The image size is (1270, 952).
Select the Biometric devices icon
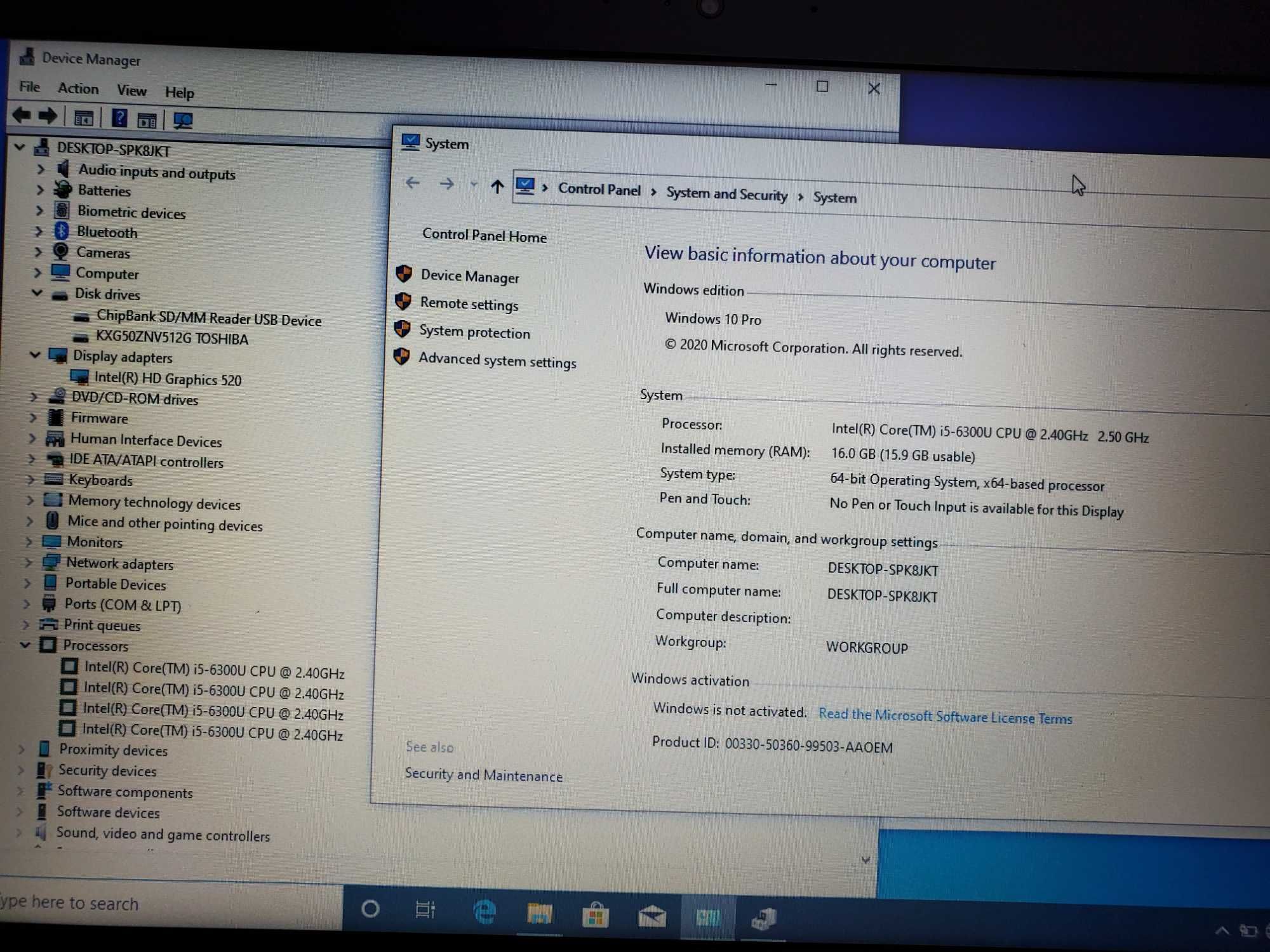(x=62, y=210)
